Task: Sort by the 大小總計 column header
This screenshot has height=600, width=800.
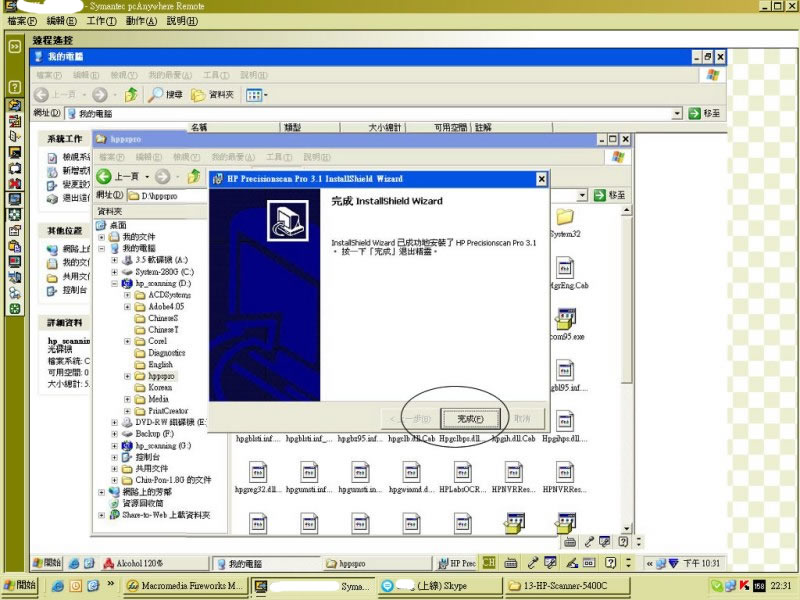Action: pos(372,127)
